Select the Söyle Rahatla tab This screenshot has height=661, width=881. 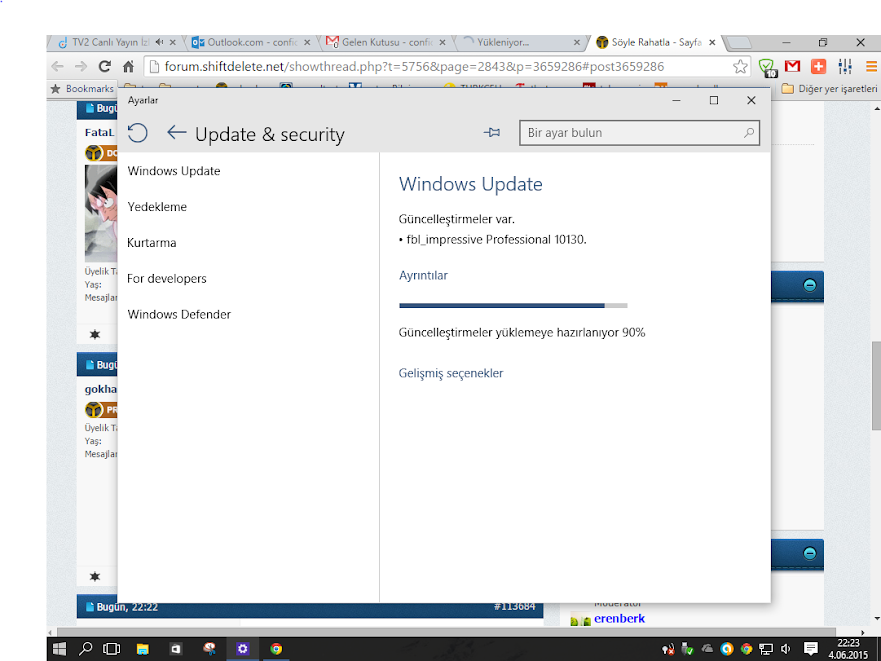[x=656, y=42]
